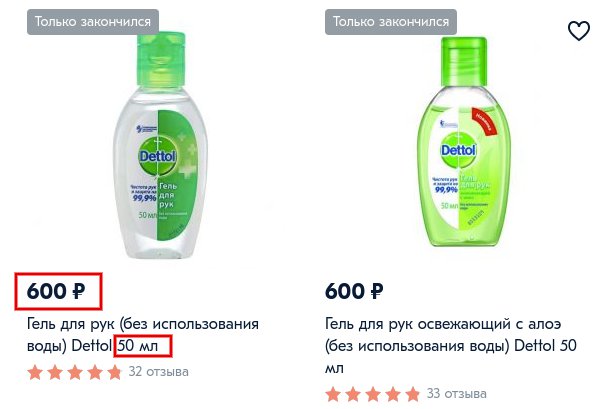View the 32 отзыва reviews
598x409 pixels.
point(158,372)
